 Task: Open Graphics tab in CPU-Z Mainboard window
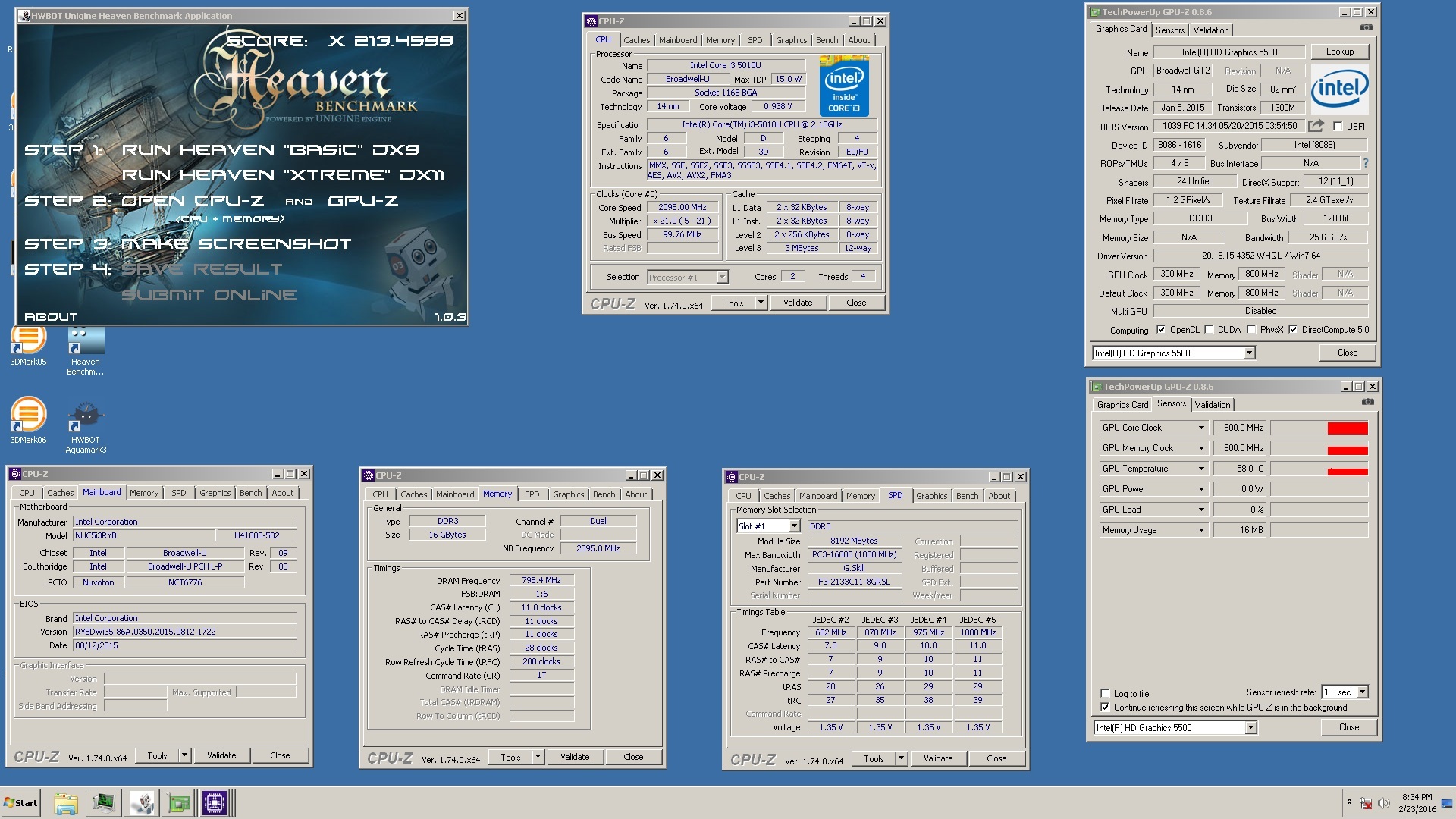pos(215,493)
